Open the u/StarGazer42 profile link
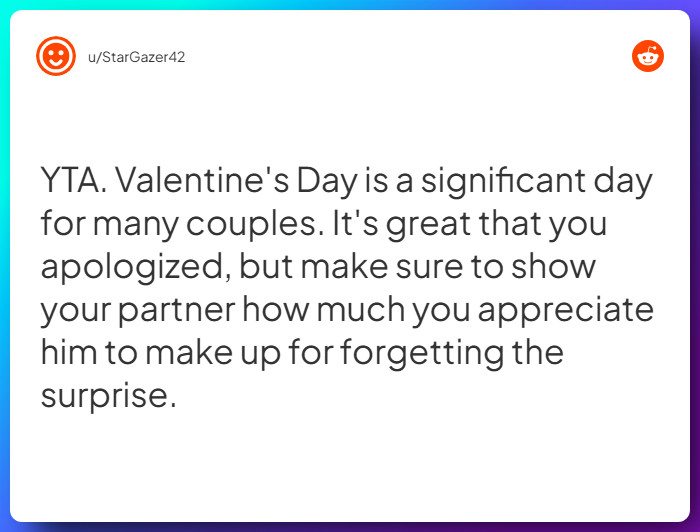The height and width of the screenshot is (532, 700). coord(136,57)
